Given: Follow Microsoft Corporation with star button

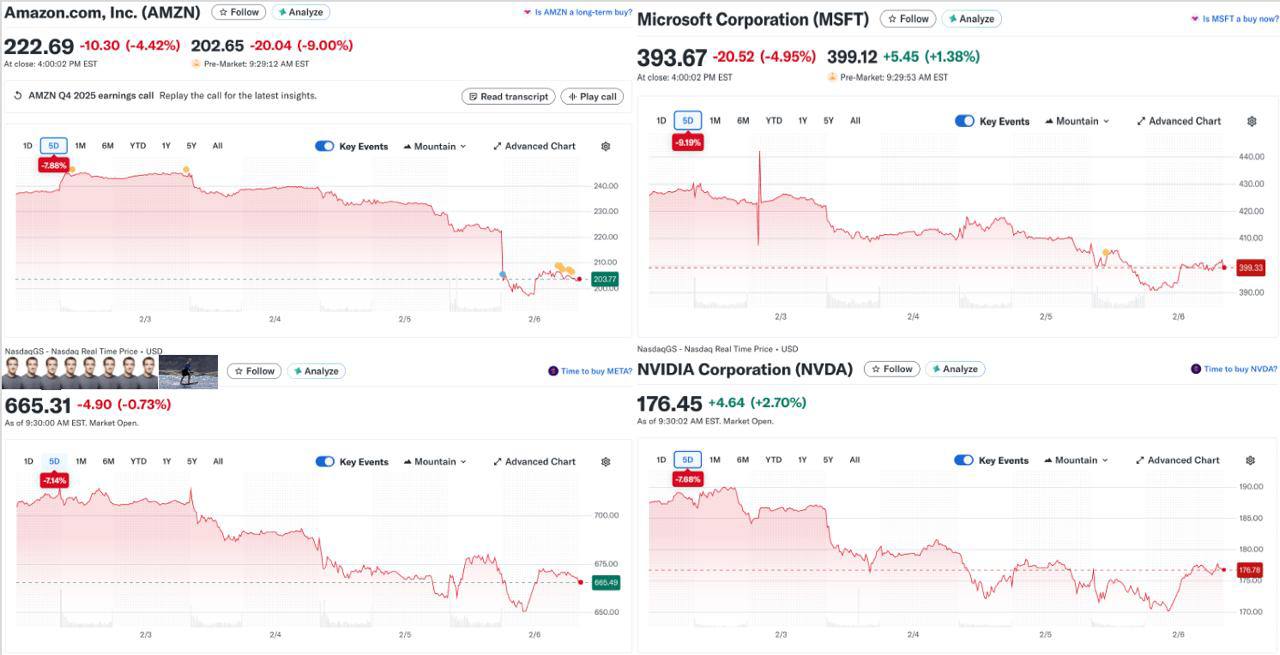Looking at the screenshot, I should [908, 19].
